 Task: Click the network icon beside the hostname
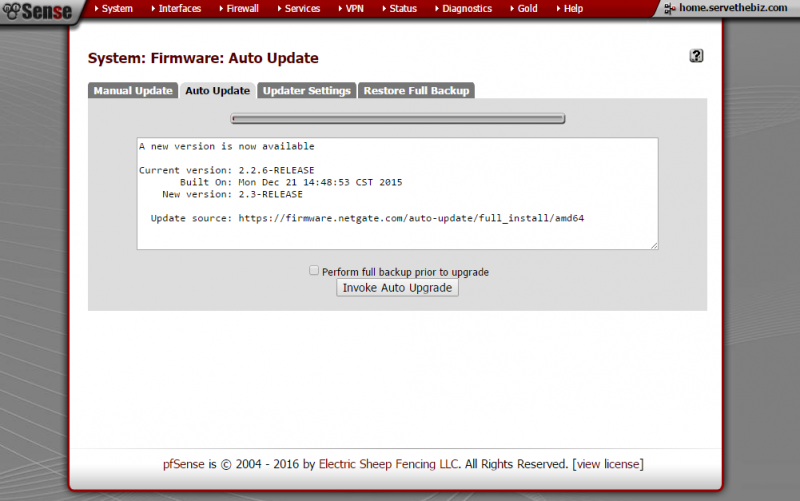click(x=669, y=8)
